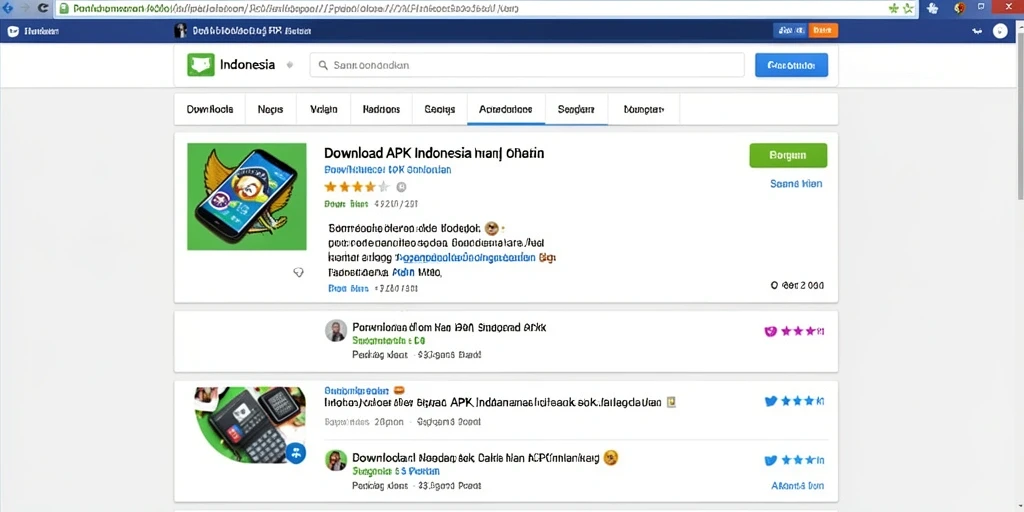Screen dimensions: 1024x512
Task: Click the Twitter bird on APK Indanamad row
Action: pyautogui.click(x=771, y=401)
